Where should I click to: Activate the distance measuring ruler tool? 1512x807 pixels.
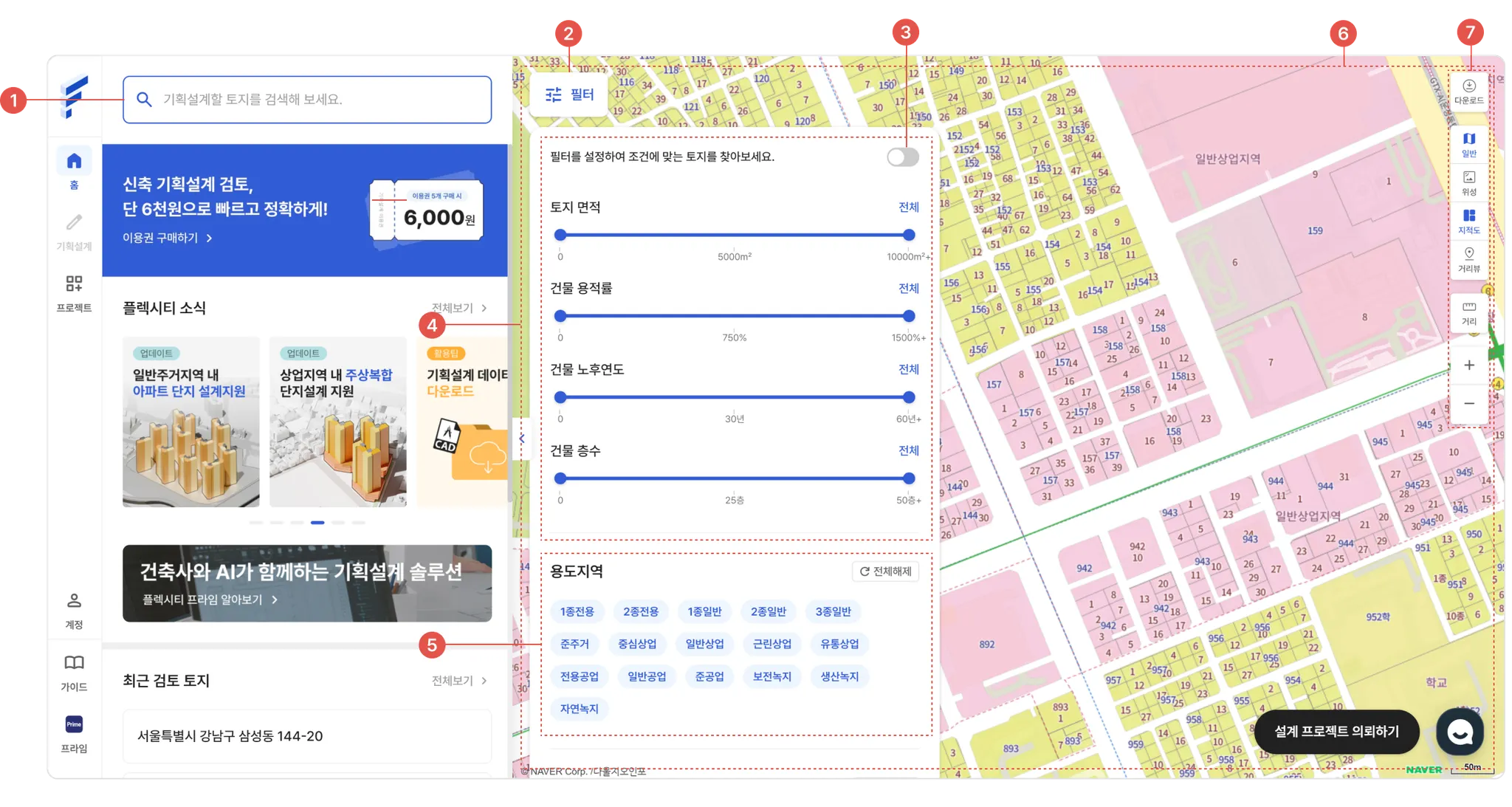[x=1468, y=312]
